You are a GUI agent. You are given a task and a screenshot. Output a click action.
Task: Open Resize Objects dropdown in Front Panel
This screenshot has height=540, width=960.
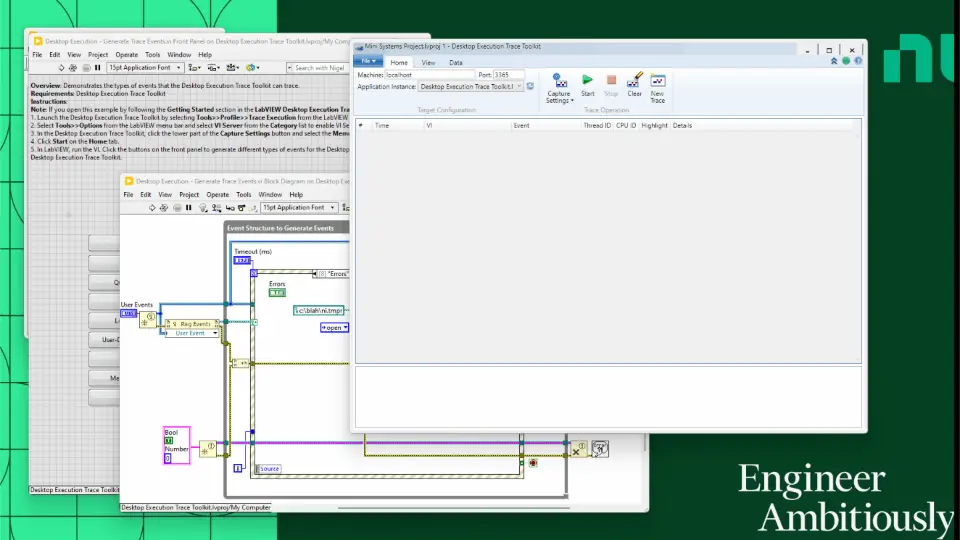tap(233, 68)
